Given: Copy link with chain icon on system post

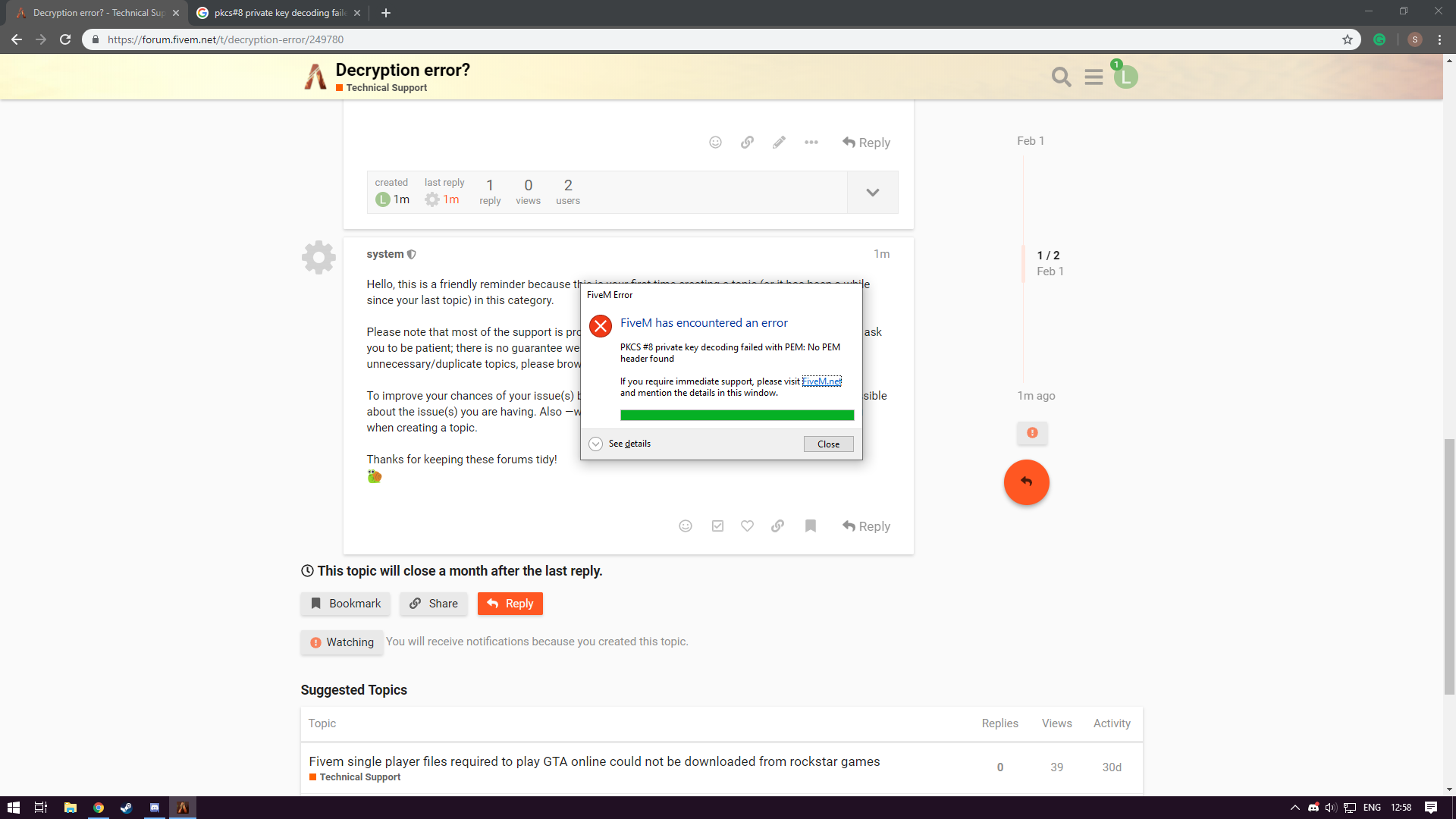Looking at the screenshot, I should [x=777, y=526].
